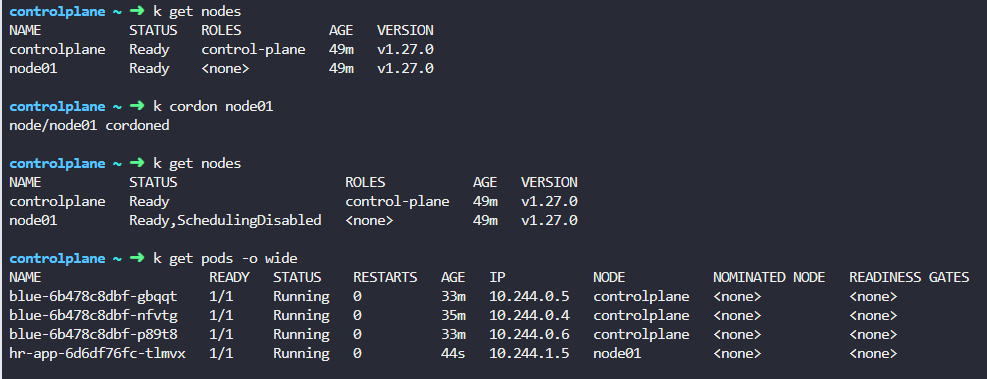Click the NODE column header beside NOMINATED NODE
Image resolution: width=987 pixels, height=379 pixels.
609,277
